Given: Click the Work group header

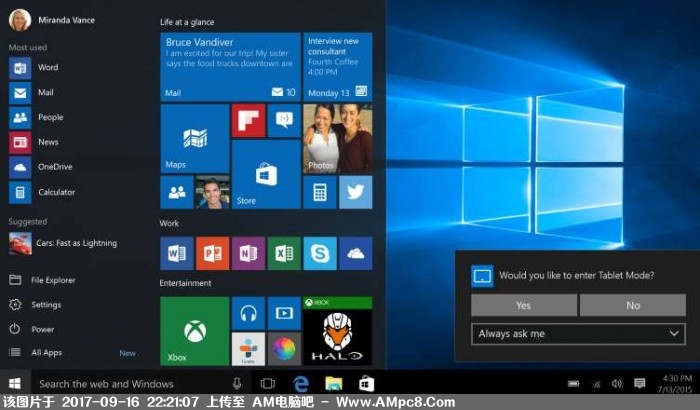Looking at the screenshot, I should pyautogui.click(x=169, y=223).
